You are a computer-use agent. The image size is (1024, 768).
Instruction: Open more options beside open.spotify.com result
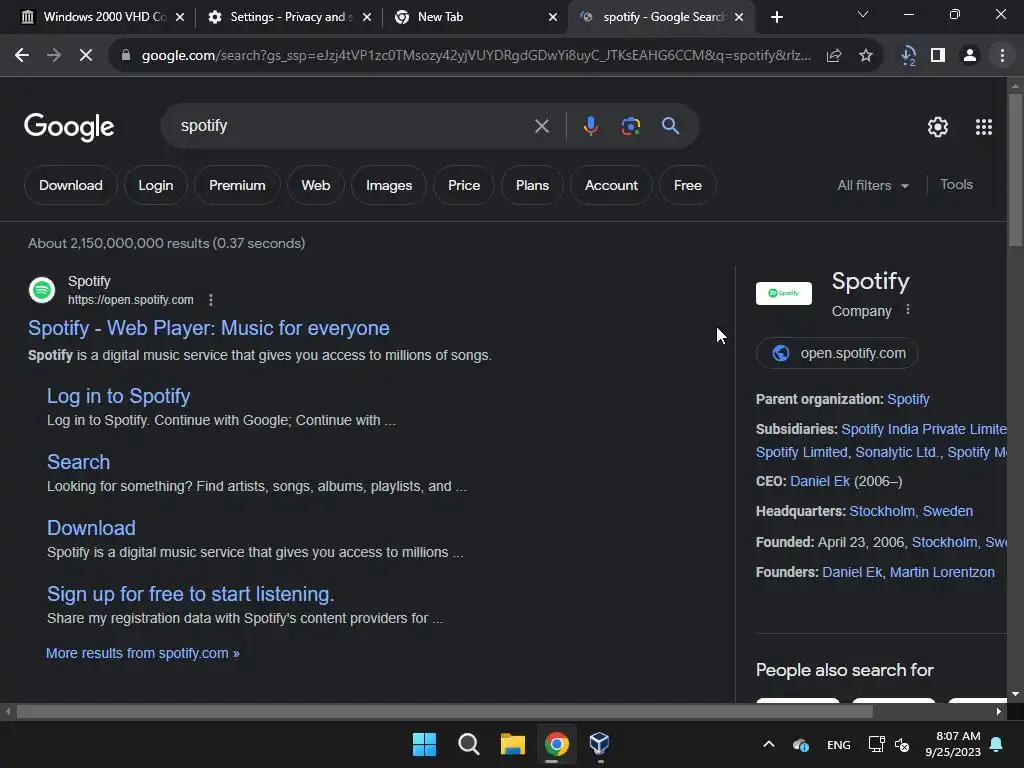pyautogui.click(x=210, y=300)
